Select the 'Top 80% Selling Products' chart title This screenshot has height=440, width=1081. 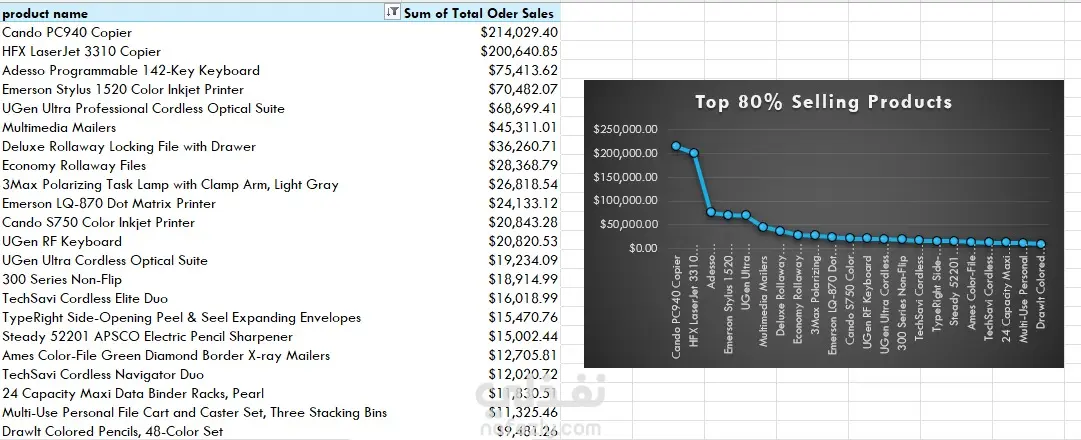click(x=823, y=102)
